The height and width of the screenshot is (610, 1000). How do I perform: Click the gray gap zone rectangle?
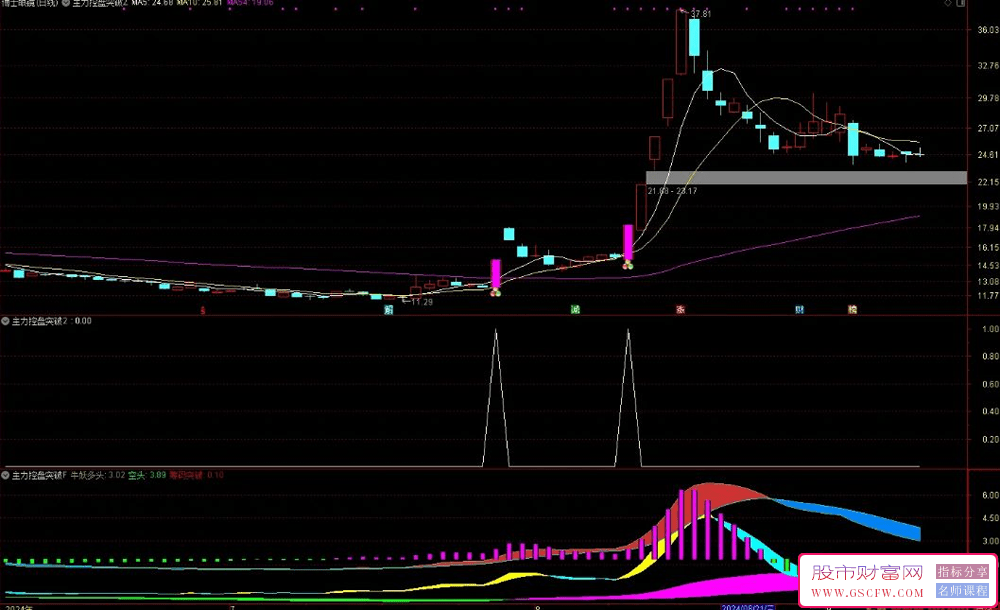pyautogui.click(x=806, y=178)
